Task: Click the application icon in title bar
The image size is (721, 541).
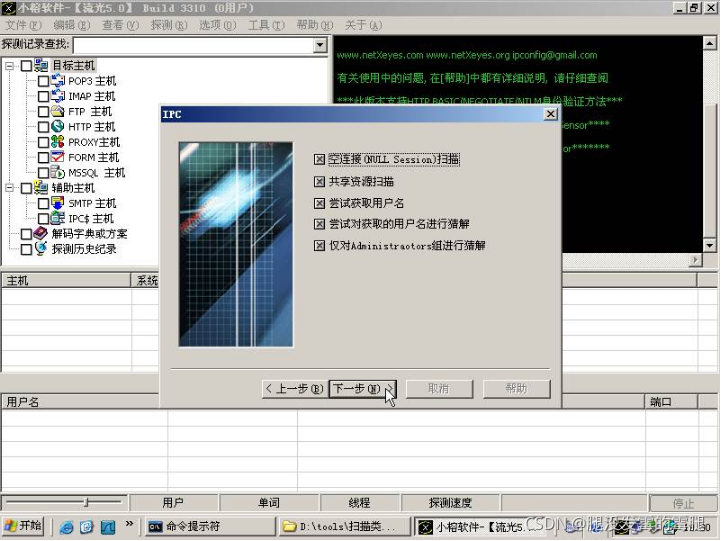Action: 8,8
